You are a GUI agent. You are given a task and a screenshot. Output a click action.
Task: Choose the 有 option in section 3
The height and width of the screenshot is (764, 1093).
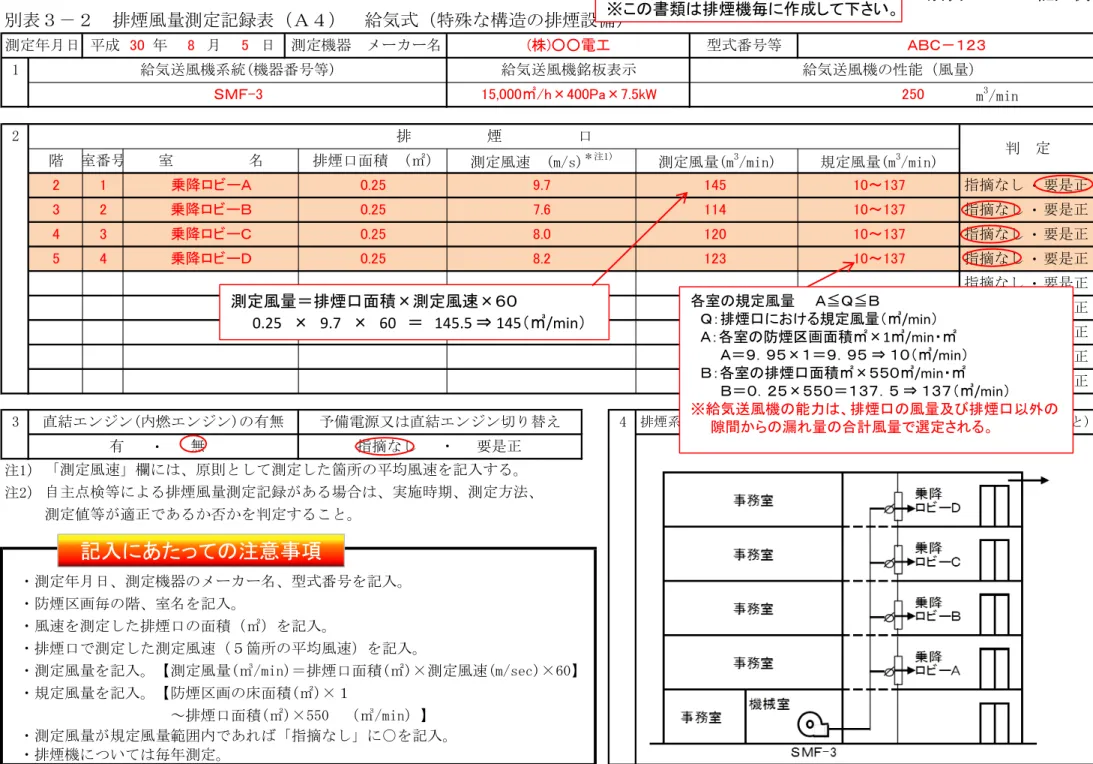pyautogui.click(x=116, y=445)
